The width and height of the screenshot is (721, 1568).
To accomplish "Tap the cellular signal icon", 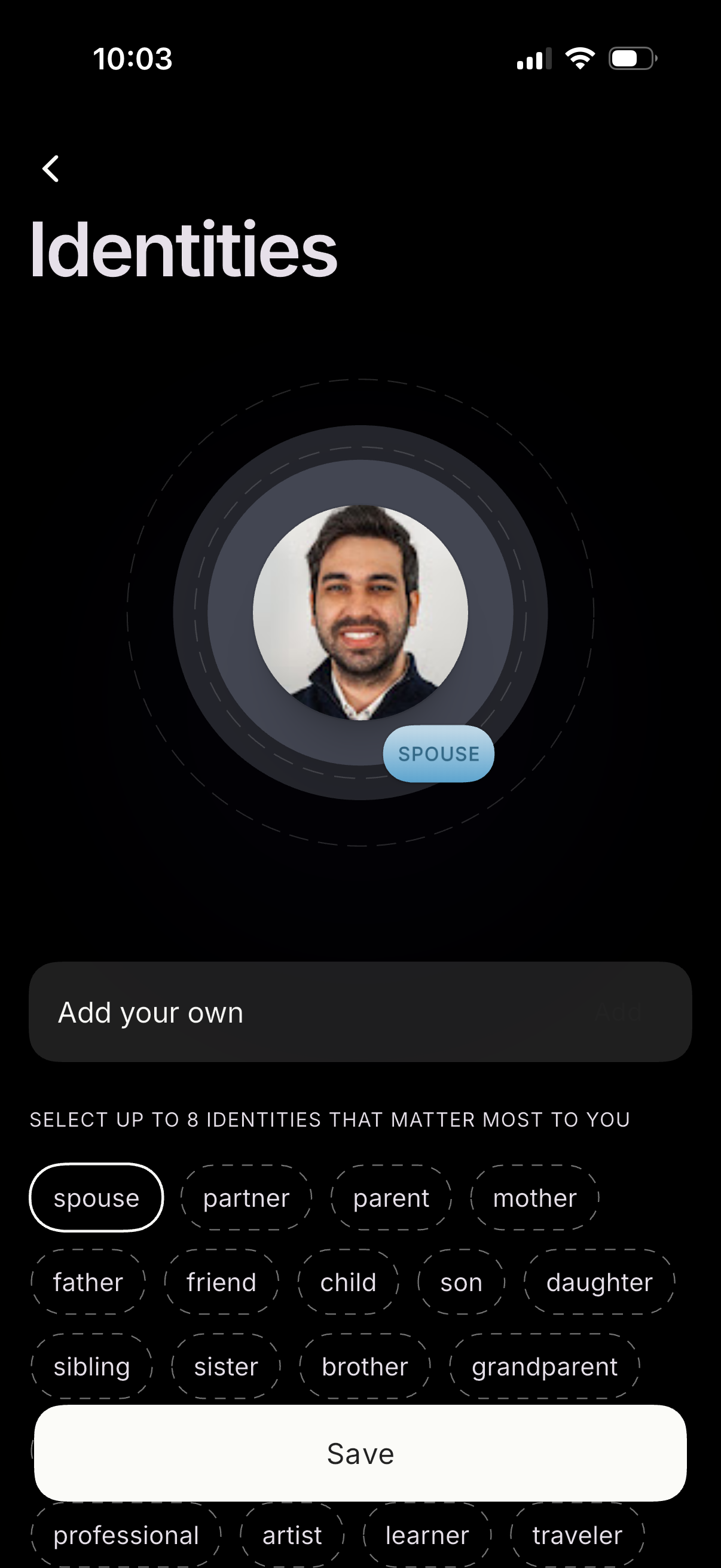I will (534, 59).
